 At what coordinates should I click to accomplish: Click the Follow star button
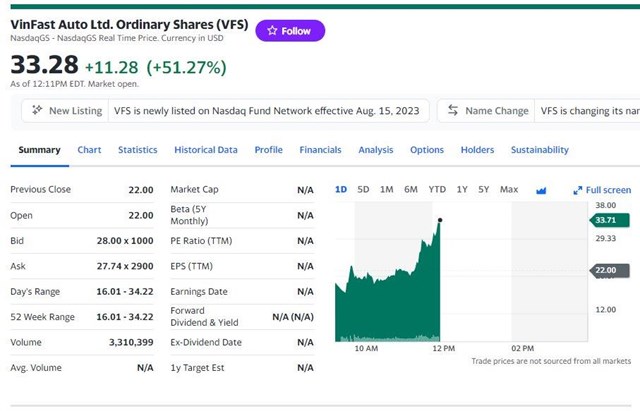290,31
